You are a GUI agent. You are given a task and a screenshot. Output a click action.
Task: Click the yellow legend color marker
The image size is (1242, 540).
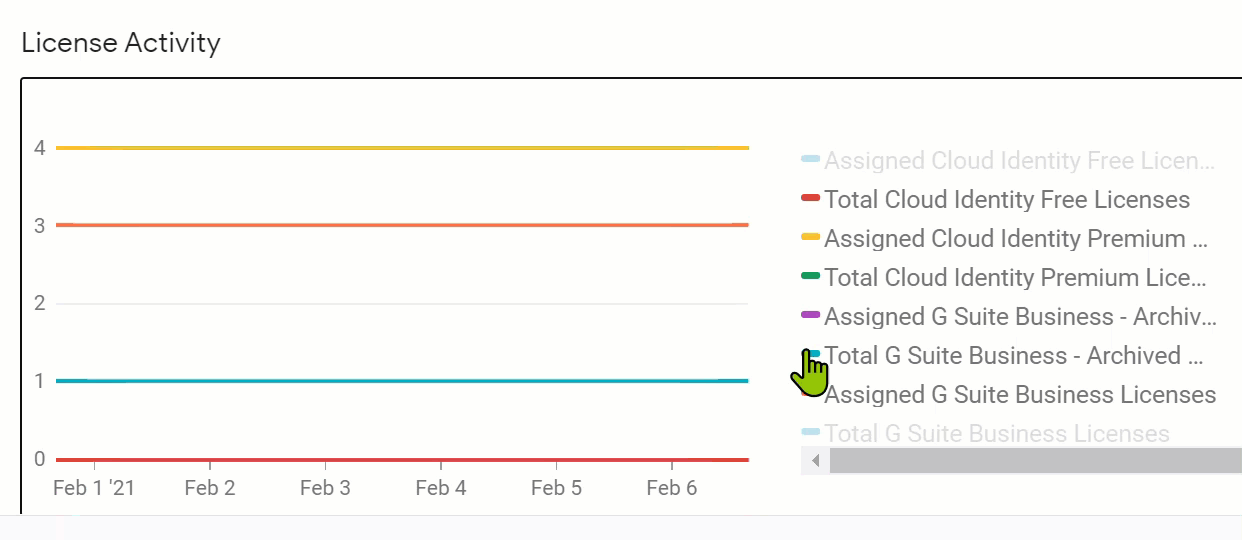pyautogui.click(x=811, y=237)
